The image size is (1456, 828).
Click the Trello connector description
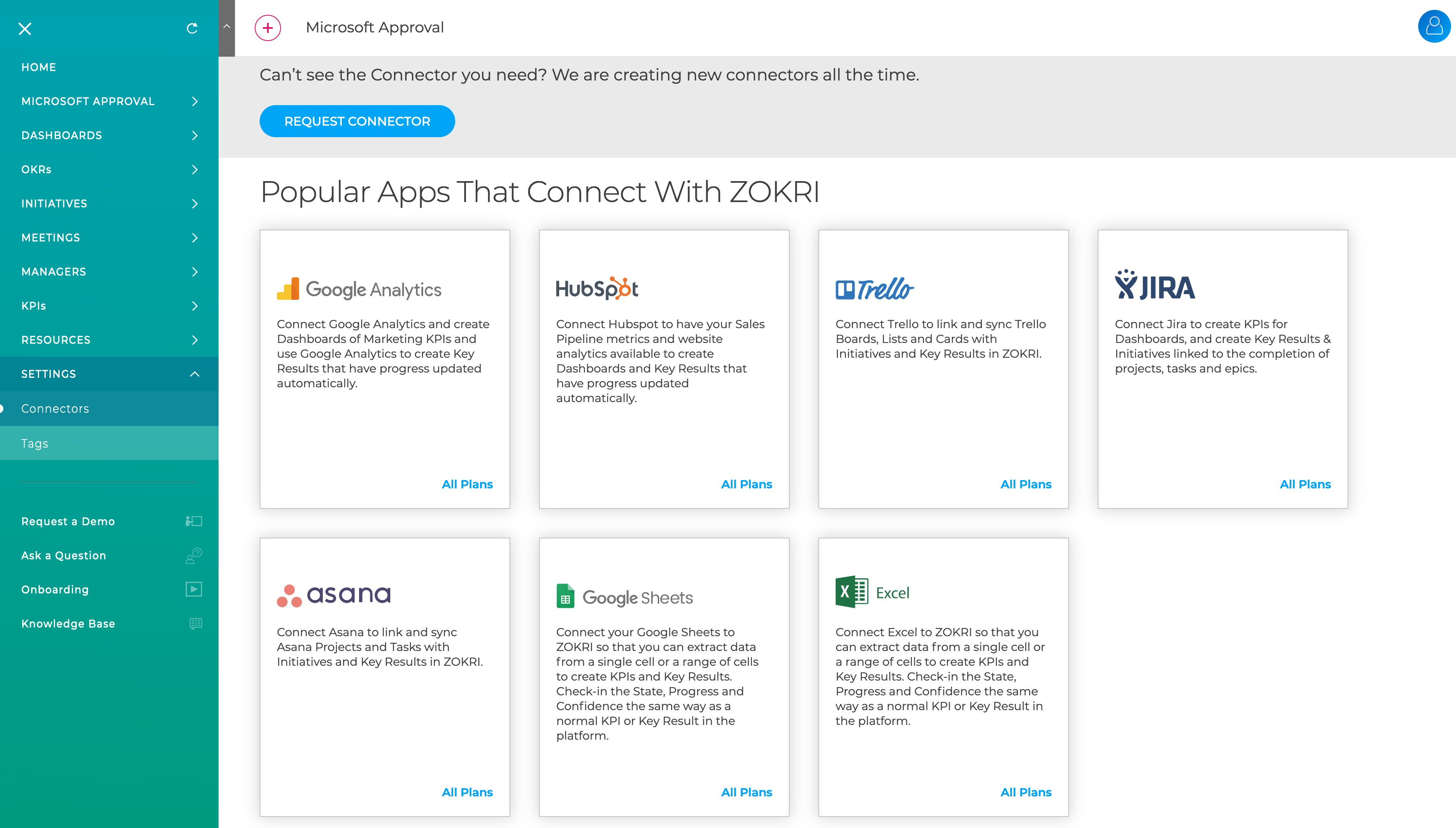click(941, 338)
